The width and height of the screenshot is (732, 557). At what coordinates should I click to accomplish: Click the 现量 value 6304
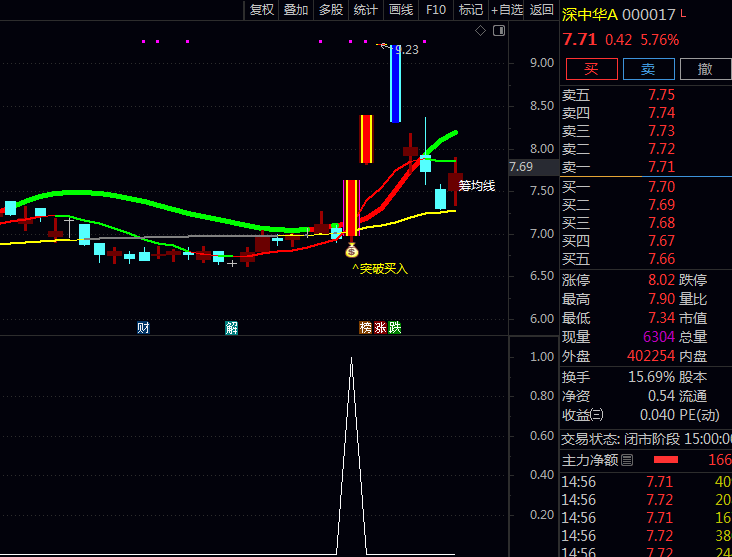[659, 337]
